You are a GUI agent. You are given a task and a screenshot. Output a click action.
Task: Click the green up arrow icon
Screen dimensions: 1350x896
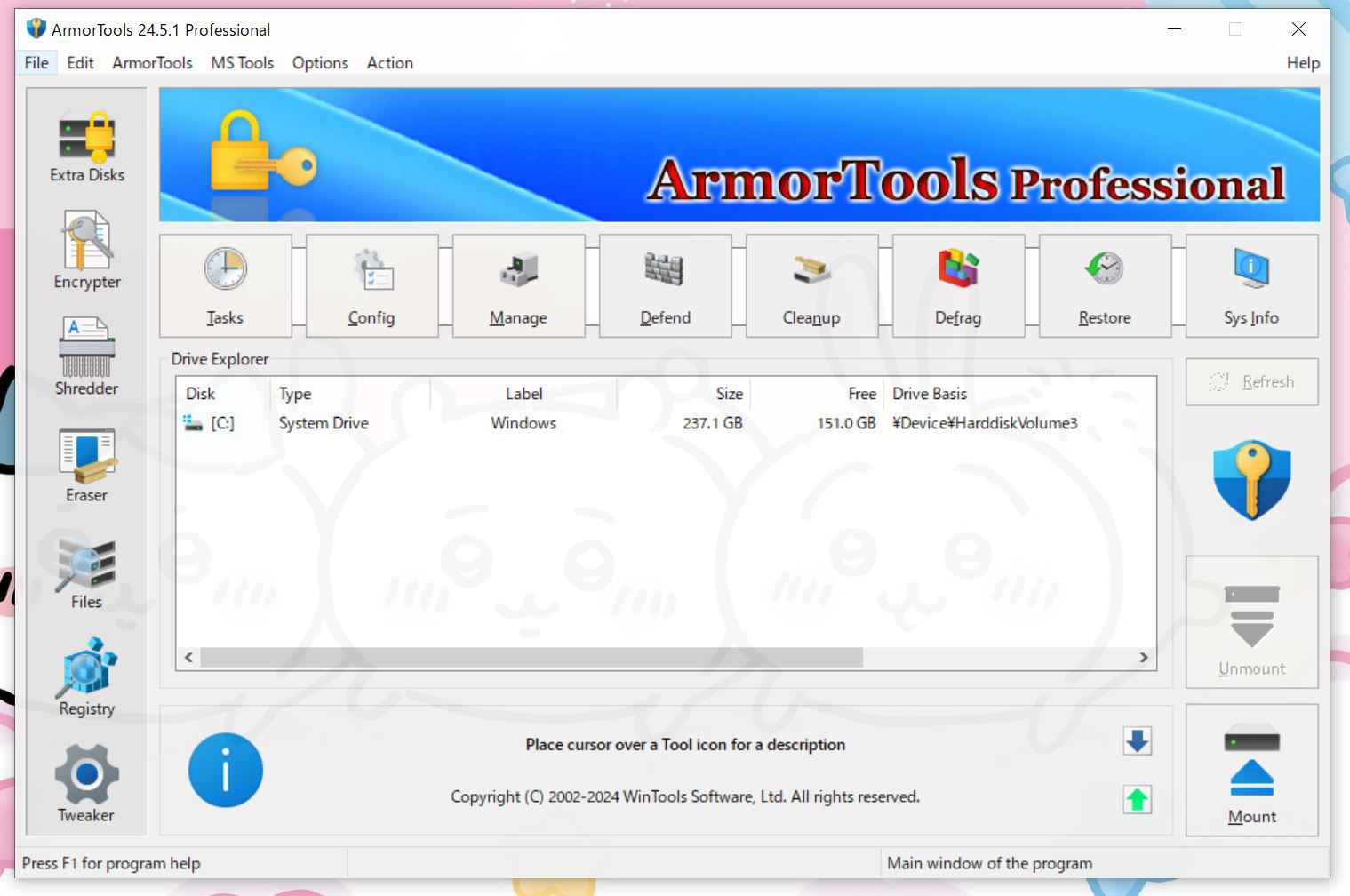1138,800
